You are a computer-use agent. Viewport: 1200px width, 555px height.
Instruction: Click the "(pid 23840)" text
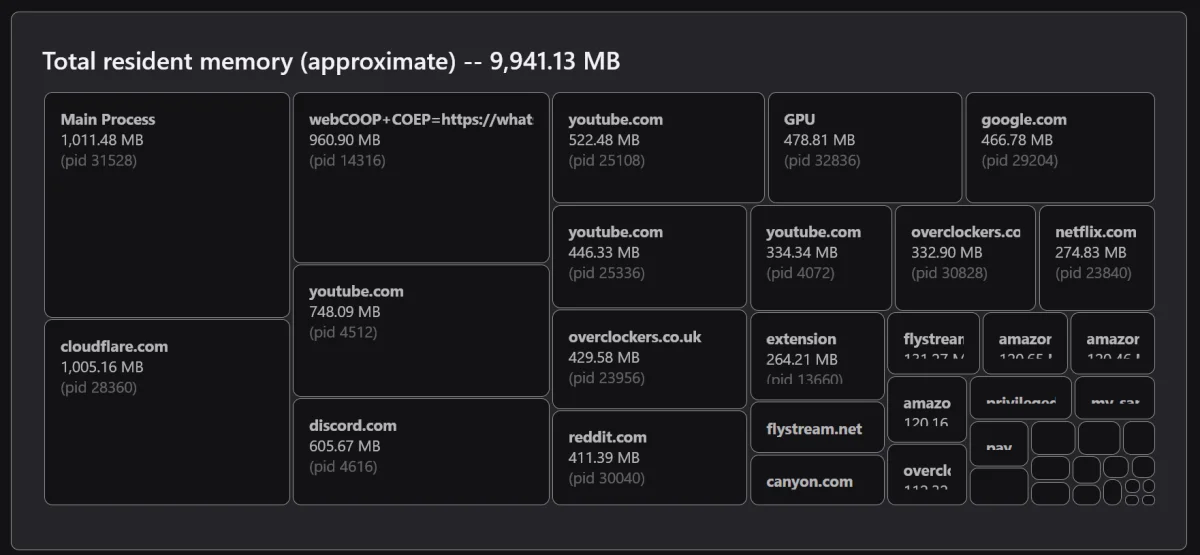pos(1093,273)
